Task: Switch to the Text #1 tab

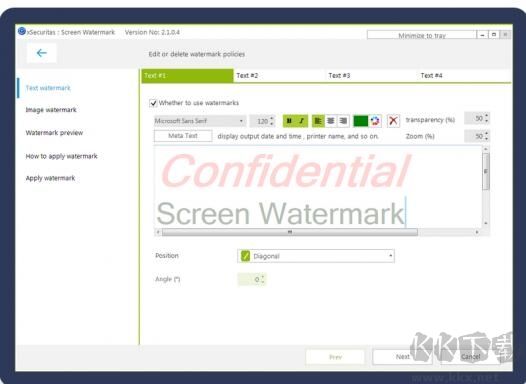Action: pos(187,75)
